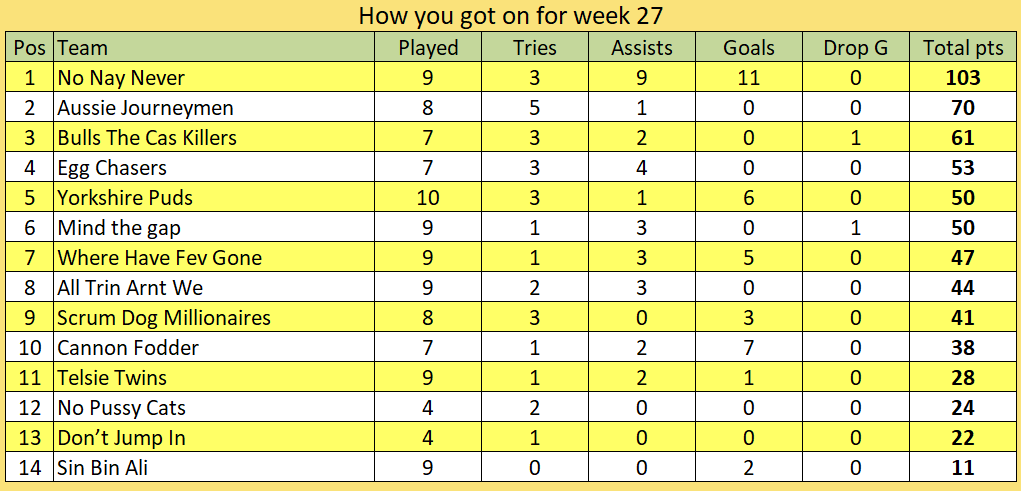Select Total pts cell showing 103

[963, 77]
